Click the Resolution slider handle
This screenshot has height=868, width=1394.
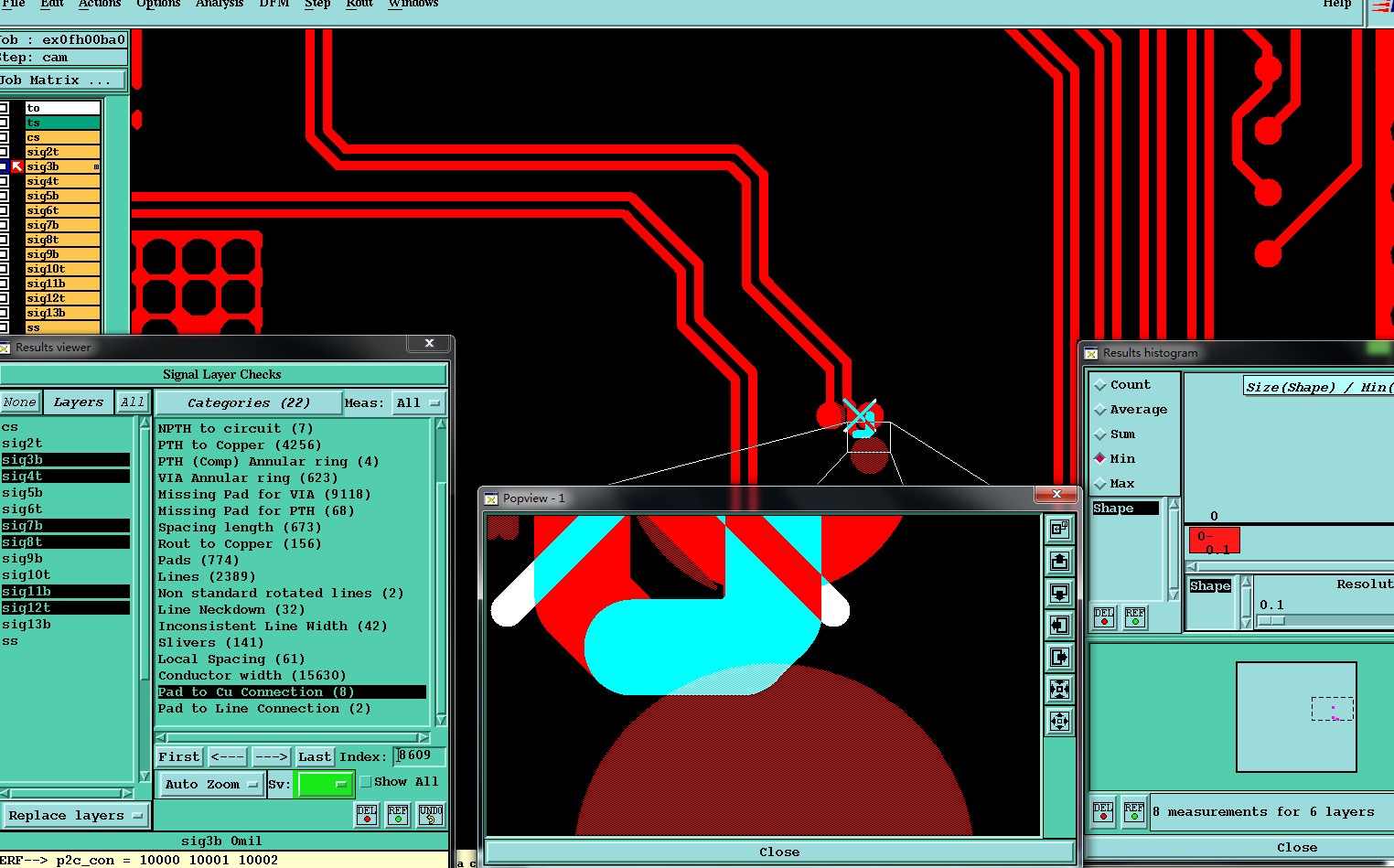[1271, 621]
